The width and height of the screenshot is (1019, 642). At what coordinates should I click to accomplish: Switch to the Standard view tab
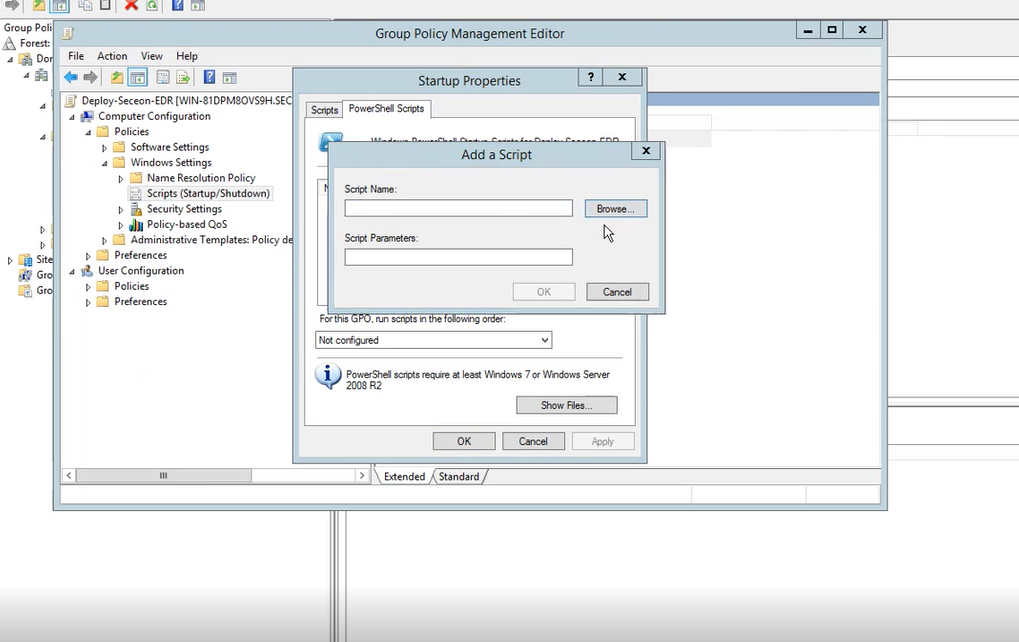point(458,476)
